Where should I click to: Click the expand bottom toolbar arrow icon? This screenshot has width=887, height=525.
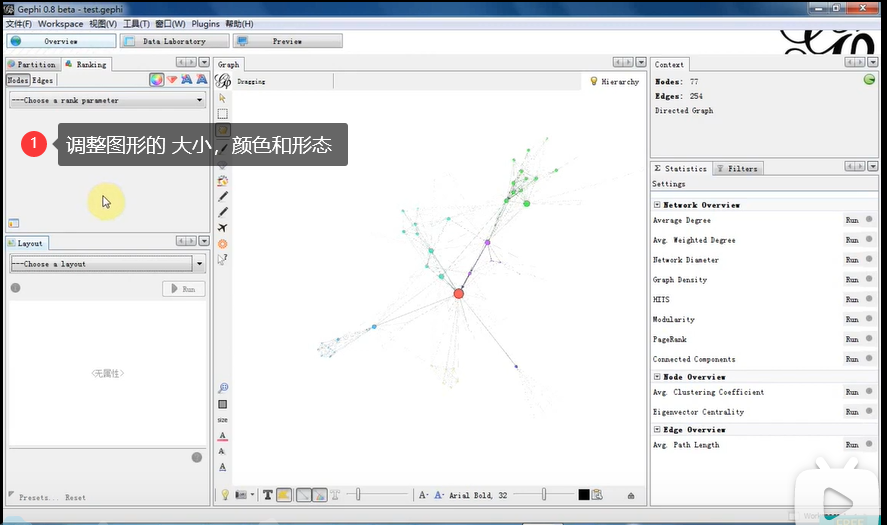[x=631, y=496]
